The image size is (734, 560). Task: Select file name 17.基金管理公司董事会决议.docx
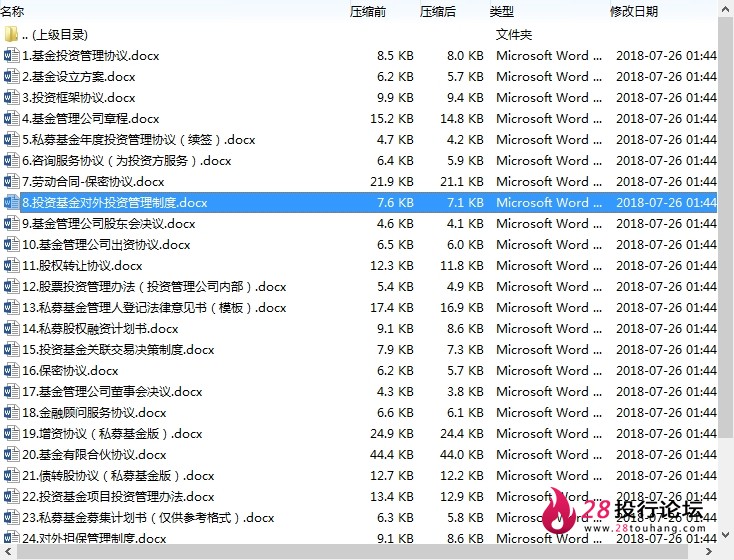pyautogui.click(x=112, y=391)
